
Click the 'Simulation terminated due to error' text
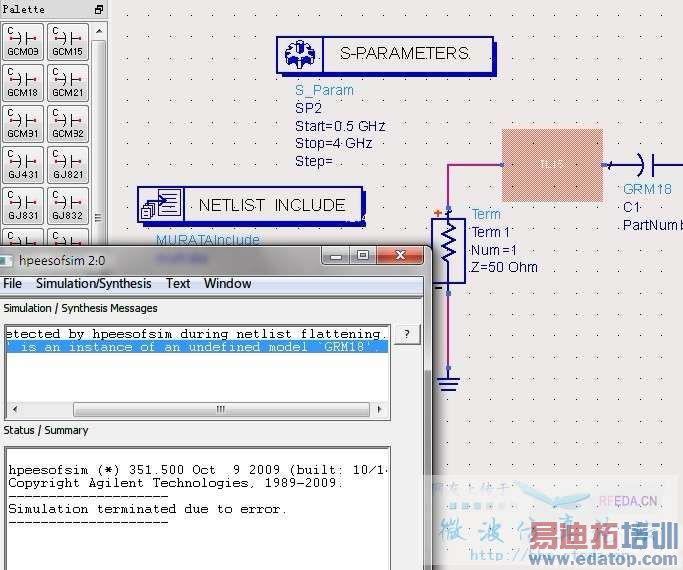[x=147, y=509]
